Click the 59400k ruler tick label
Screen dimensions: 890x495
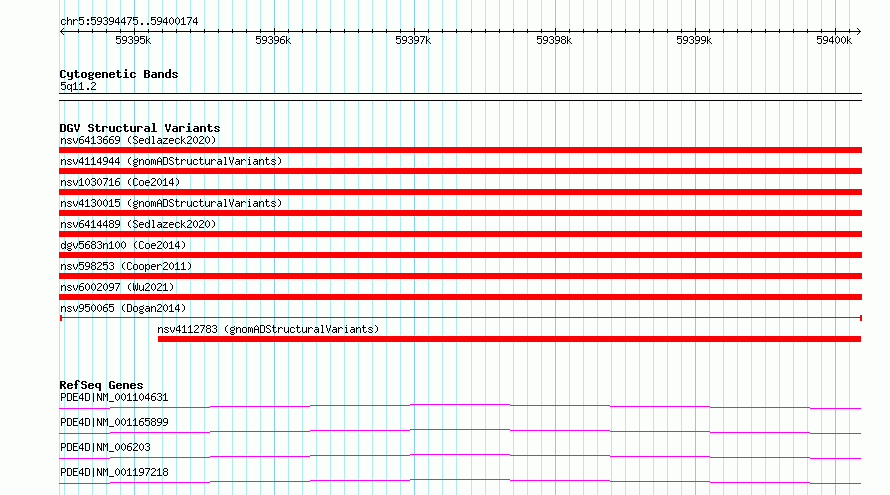[x=834, y=40]
